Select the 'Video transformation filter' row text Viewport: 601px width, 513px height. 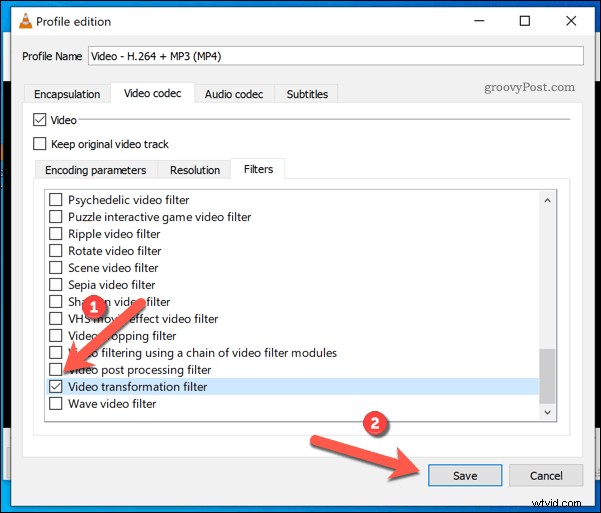point(138,386)
